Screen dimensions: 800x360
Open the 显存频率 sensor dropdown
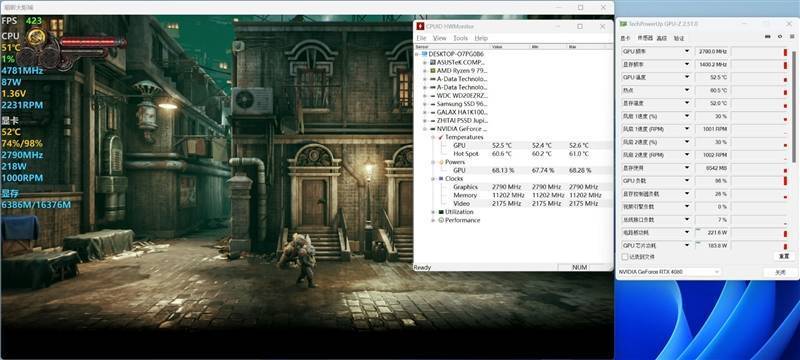[687, 65]
